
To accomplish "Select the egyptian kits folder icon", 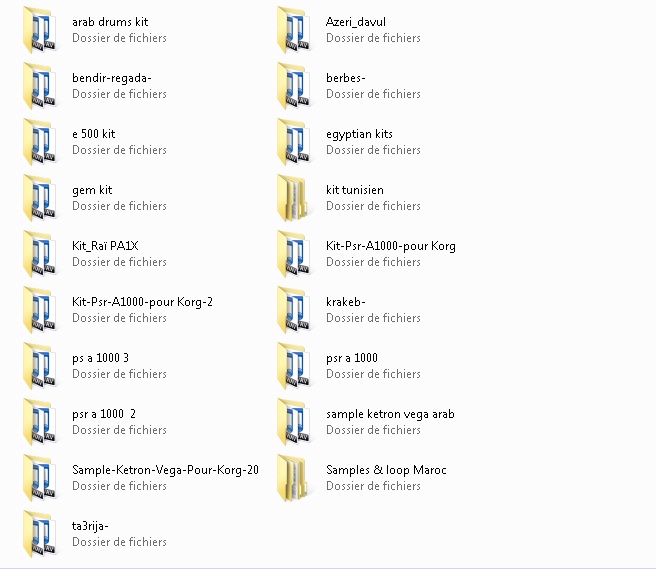I will [294, 142].
